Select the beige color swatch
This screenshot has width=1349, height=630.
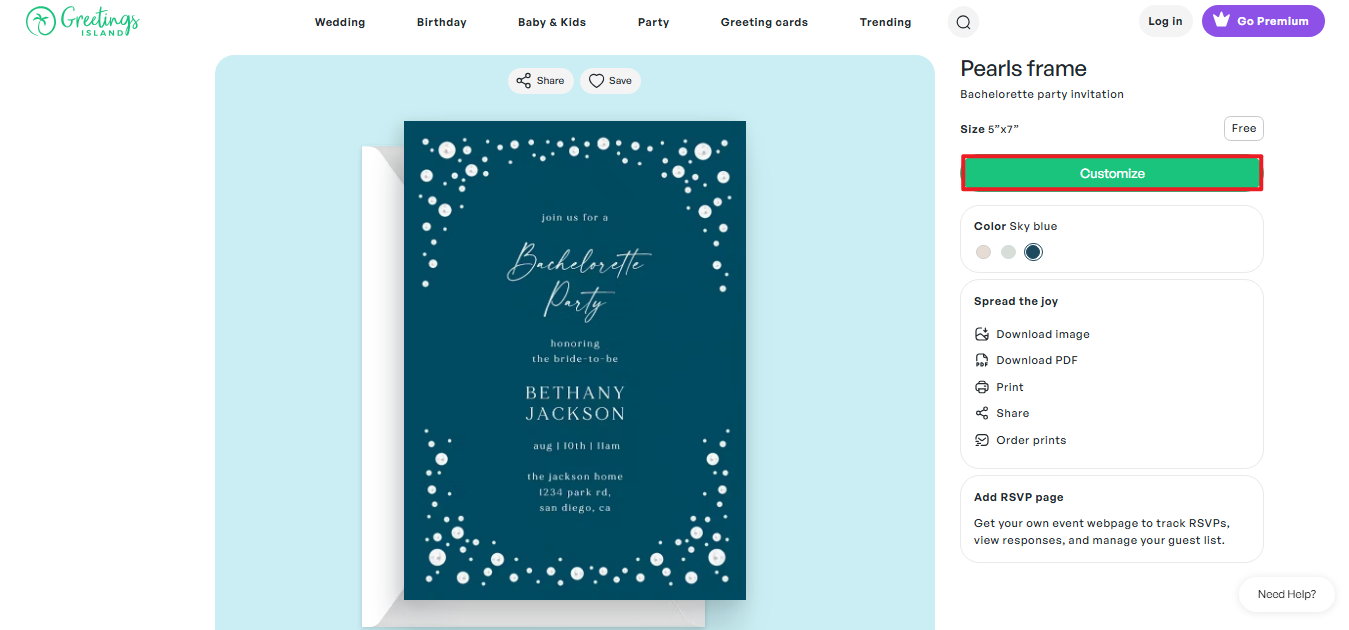point(984,252)
